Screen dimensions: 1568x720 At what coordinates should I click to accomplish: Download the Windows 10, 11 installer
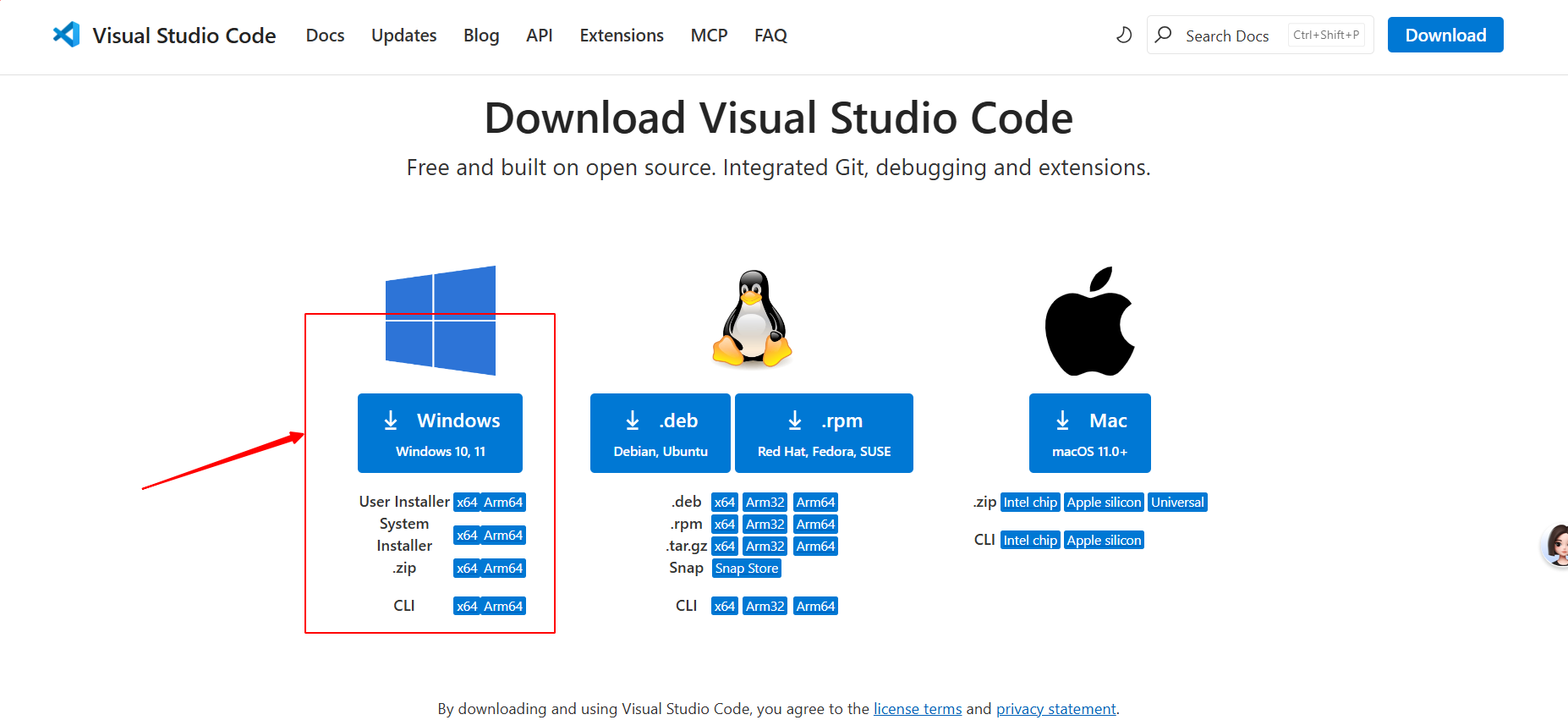[440, 433]
